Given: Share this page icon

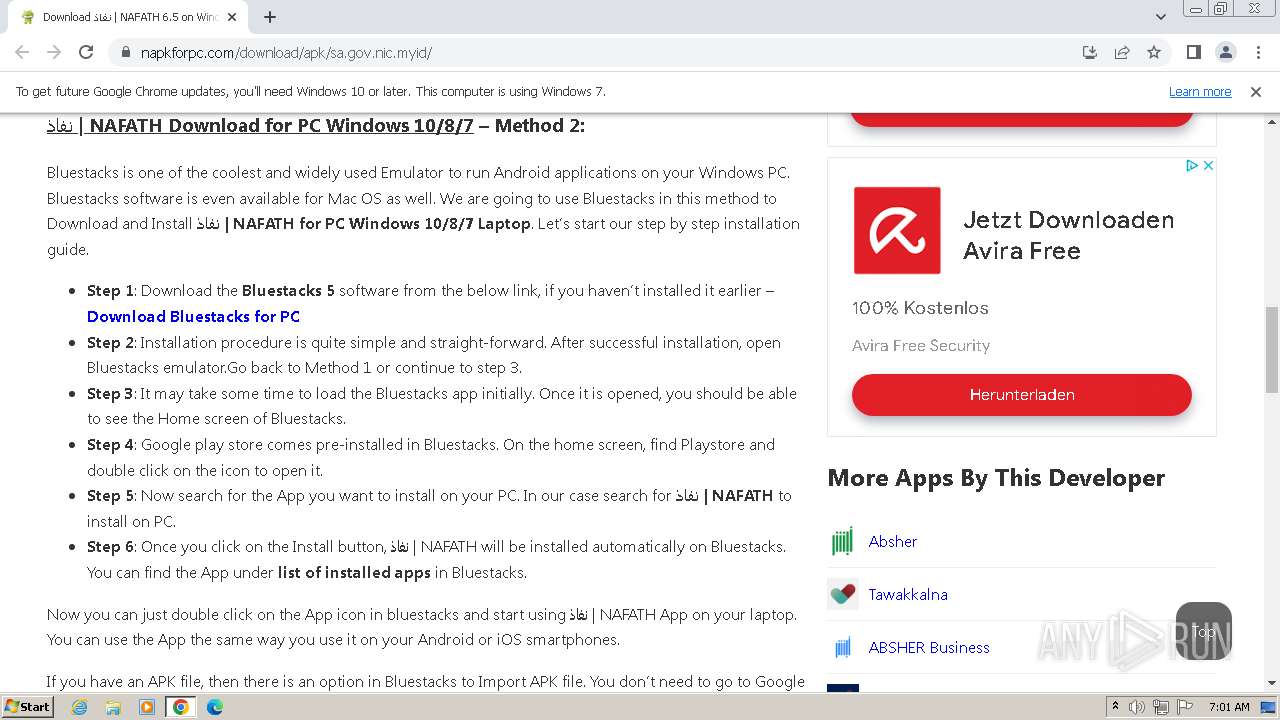Looking at the screenshot, I should (x=1122, y=52).
